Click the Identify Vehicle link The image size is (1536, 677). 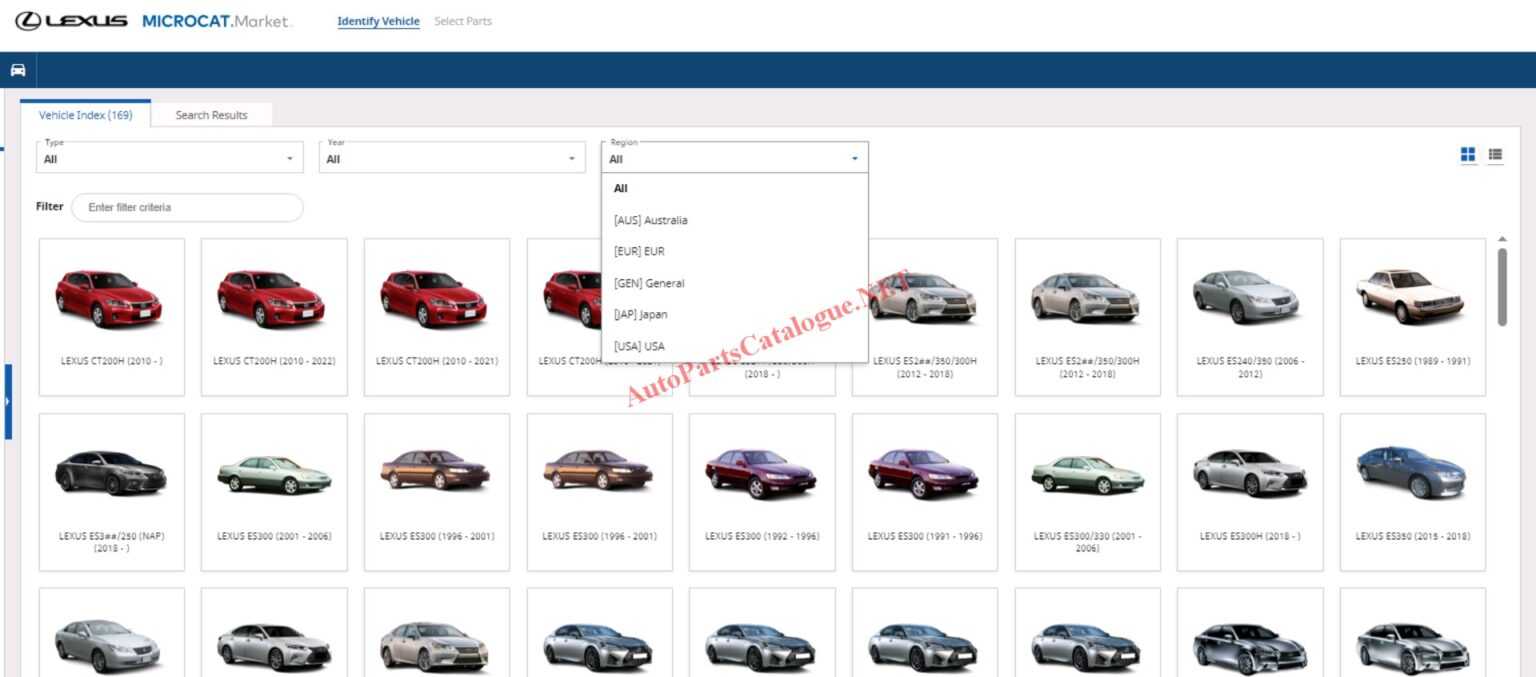click(x=378, y=20)
